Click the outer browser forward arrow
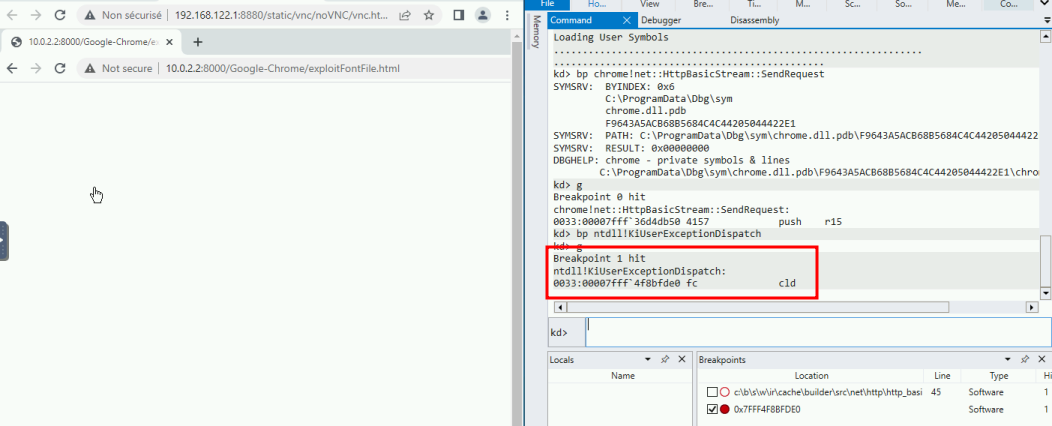 pyautogui.click(x=36, y=15)
